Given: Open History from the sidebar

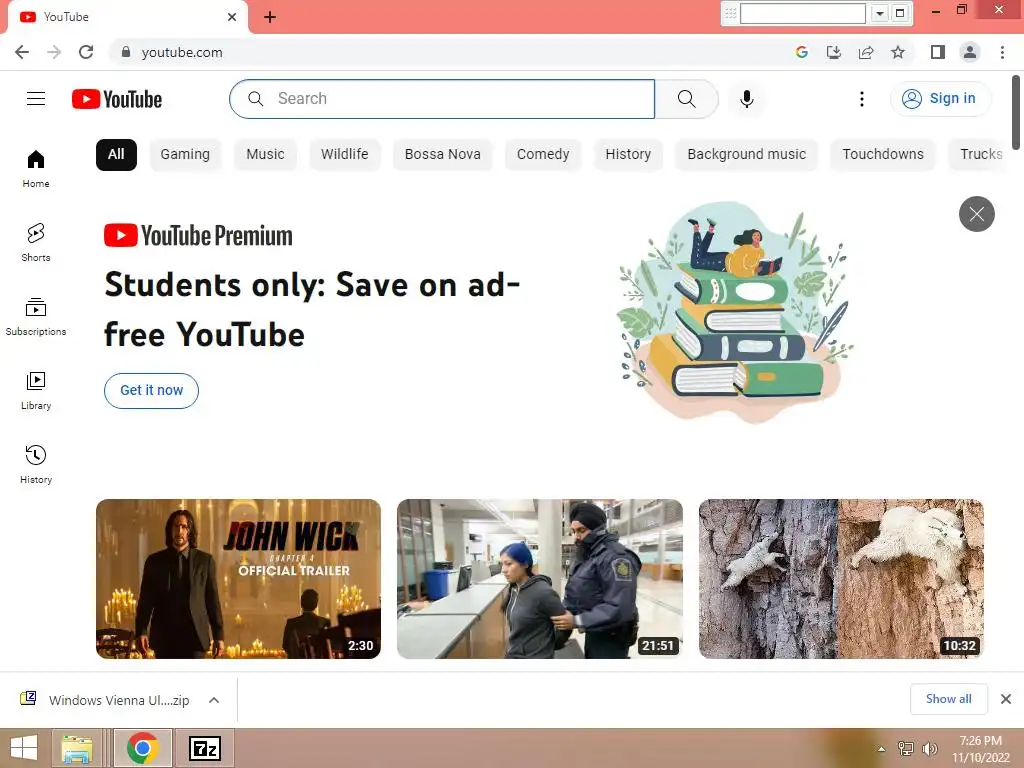Looking at the screenshot, I should (x=36, y=464).
